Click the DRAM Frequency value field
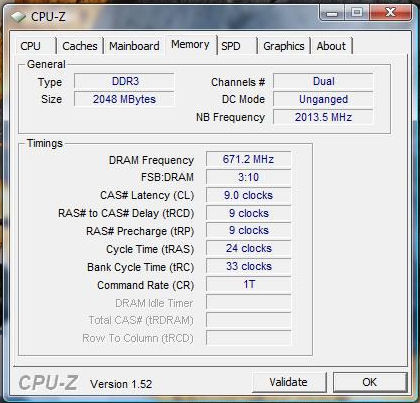 (x=248, y=159)
